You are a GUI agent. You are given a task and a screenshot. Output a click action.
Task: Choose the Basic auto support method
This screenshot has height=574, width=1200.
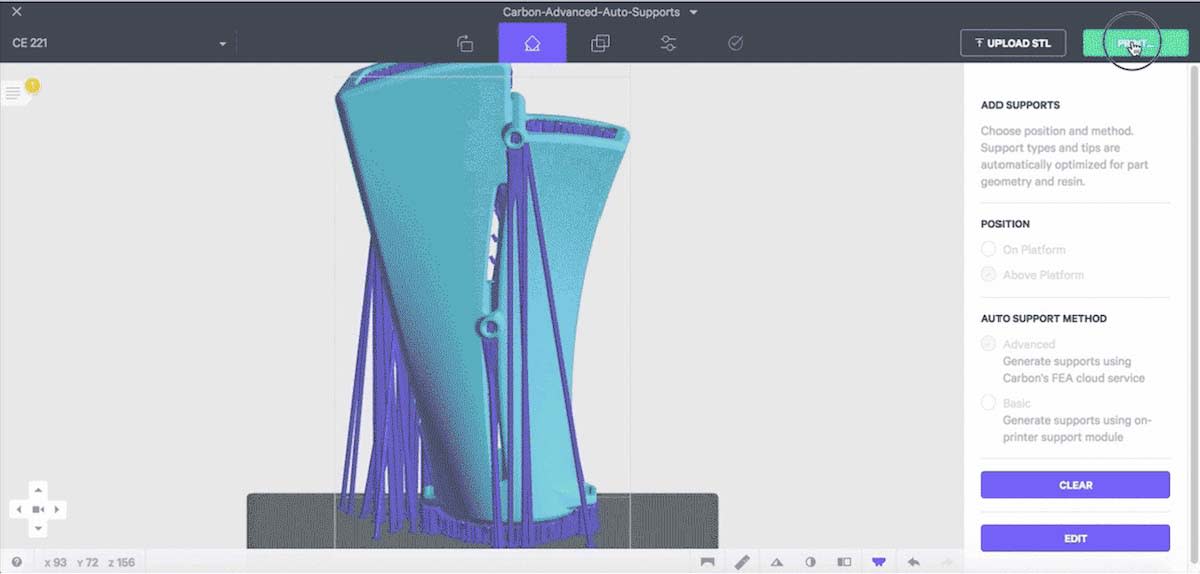[988, 403]
